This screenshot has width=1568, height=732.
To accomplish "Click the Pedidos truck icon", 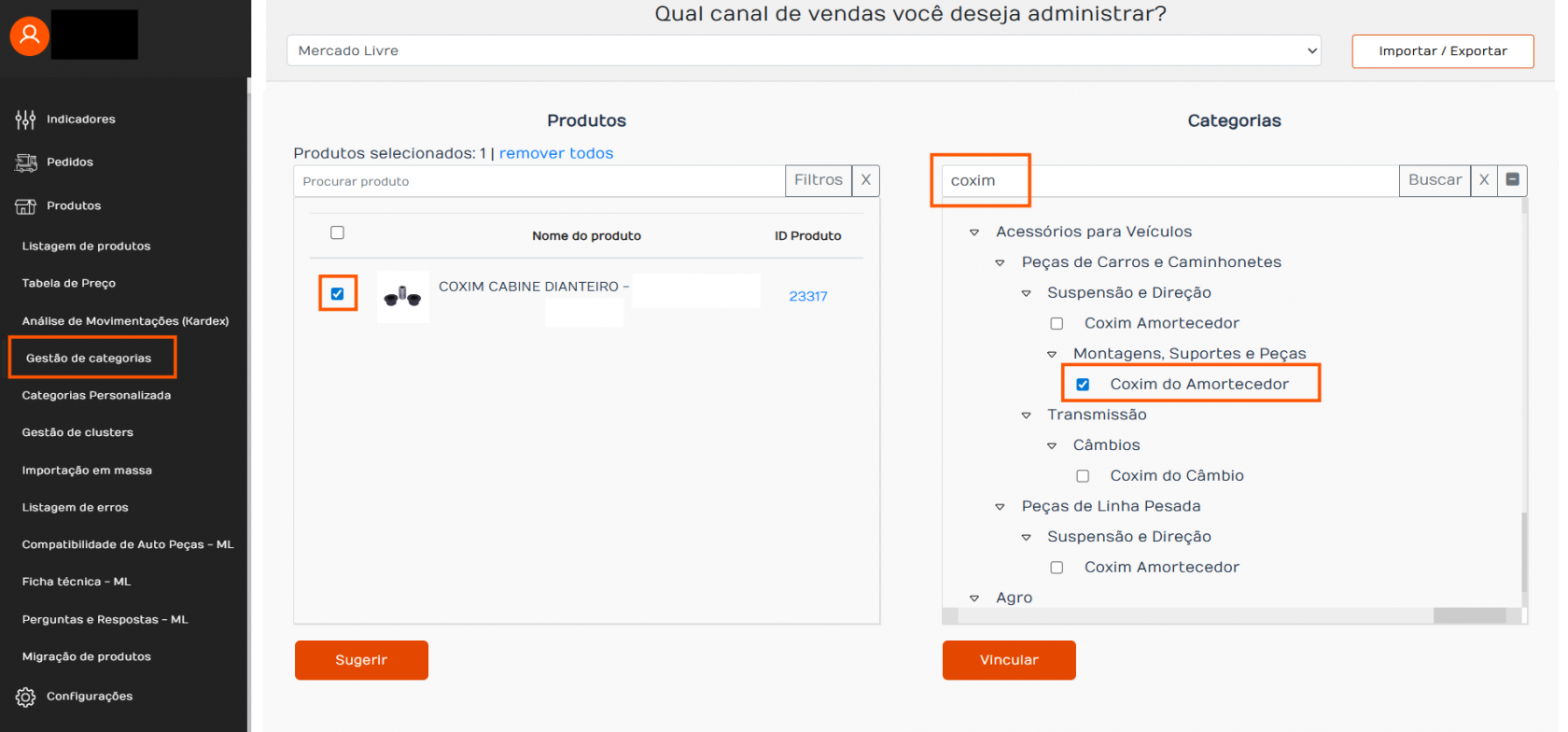I will 25,162.
